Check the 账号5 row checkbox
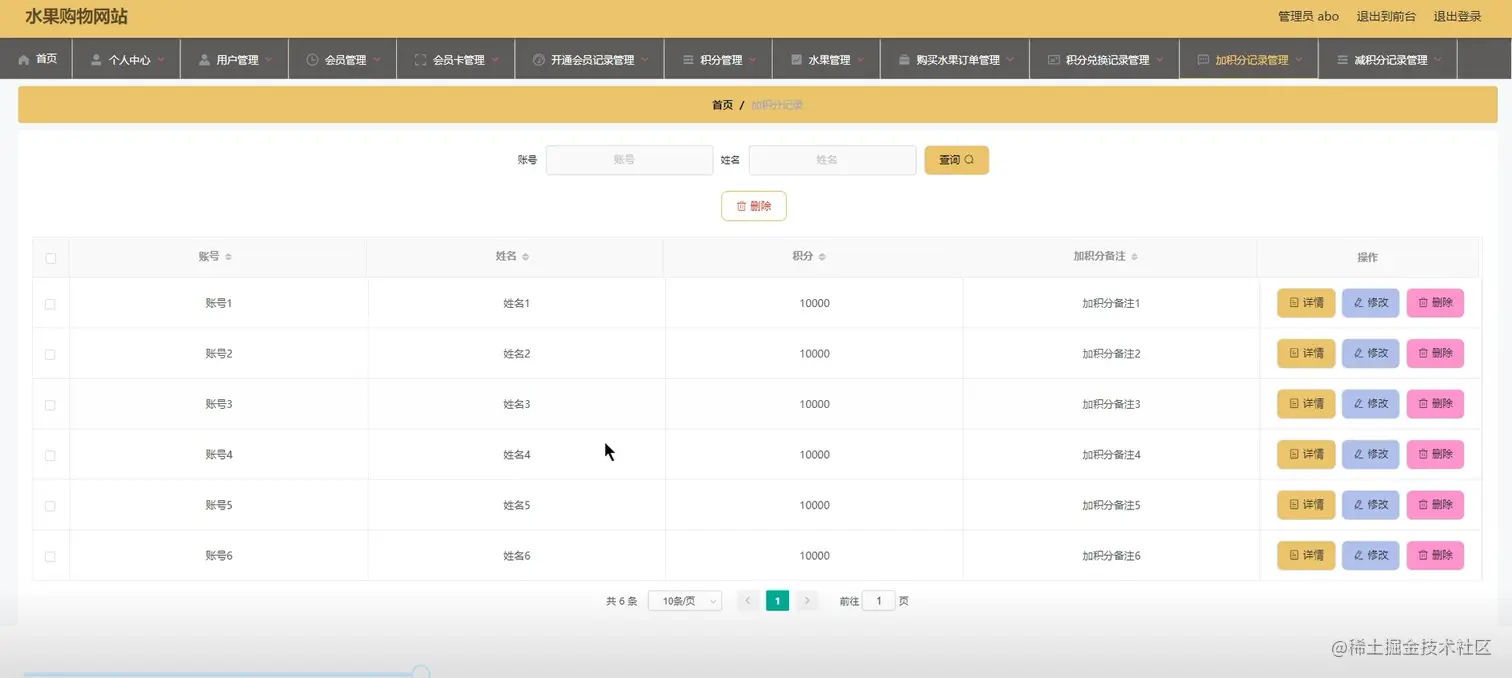This screenshot has width=1512, height=678. pos(50,506)
